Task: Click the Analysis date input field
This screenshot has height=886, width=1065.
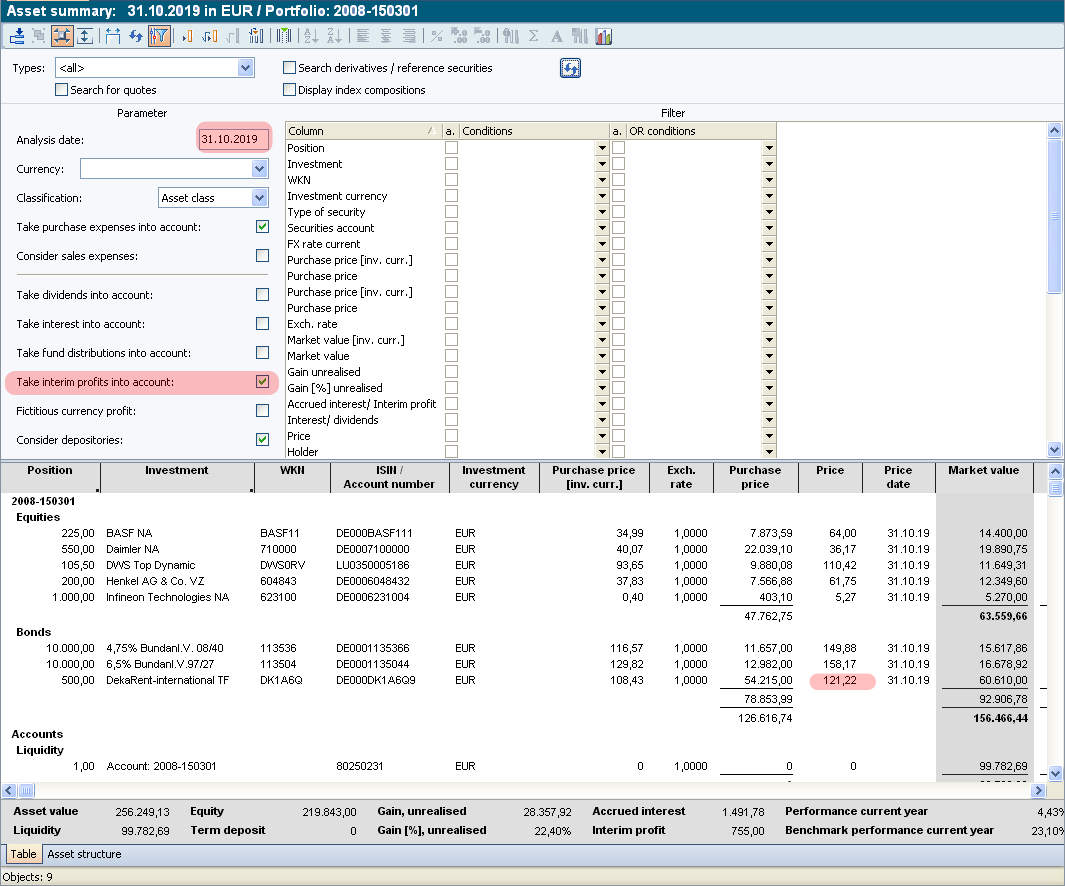Action: [x=234, y=140]
